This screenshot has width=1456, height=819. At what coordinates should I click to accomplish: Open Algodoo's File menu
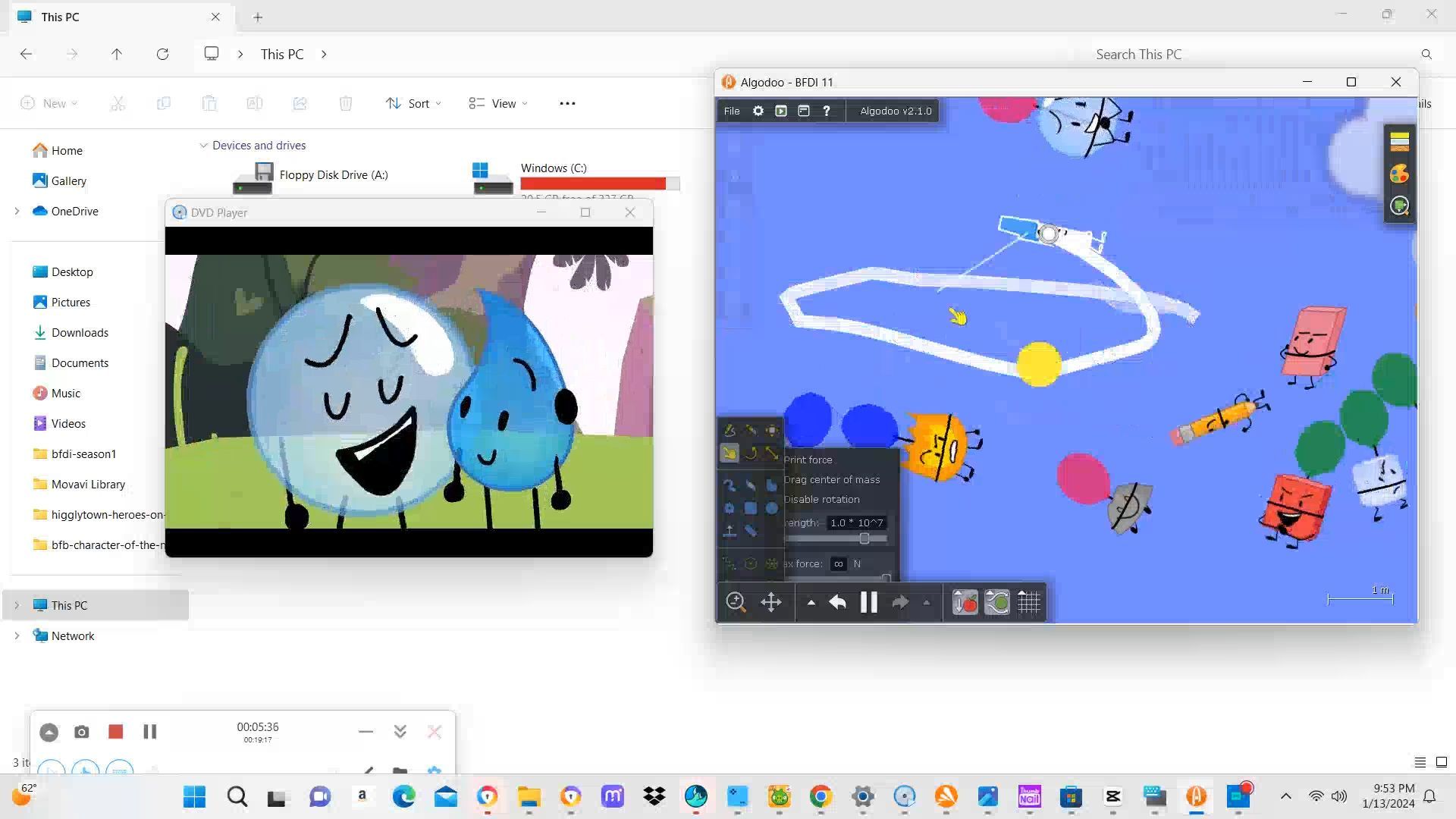pos(732,111)
